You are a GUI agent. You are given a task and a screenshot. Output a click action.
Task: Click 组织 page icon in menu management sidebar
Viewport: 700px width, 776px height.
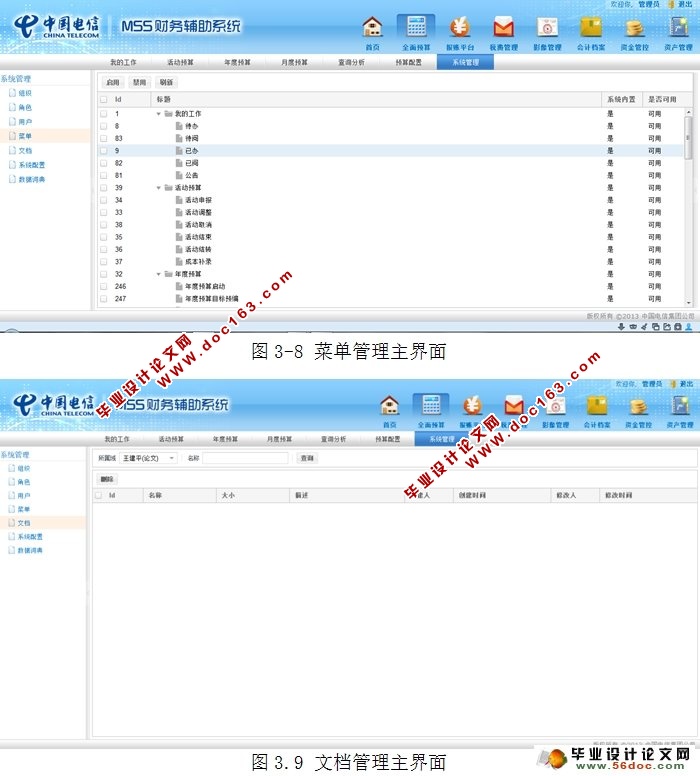click(x=12, y=93)
